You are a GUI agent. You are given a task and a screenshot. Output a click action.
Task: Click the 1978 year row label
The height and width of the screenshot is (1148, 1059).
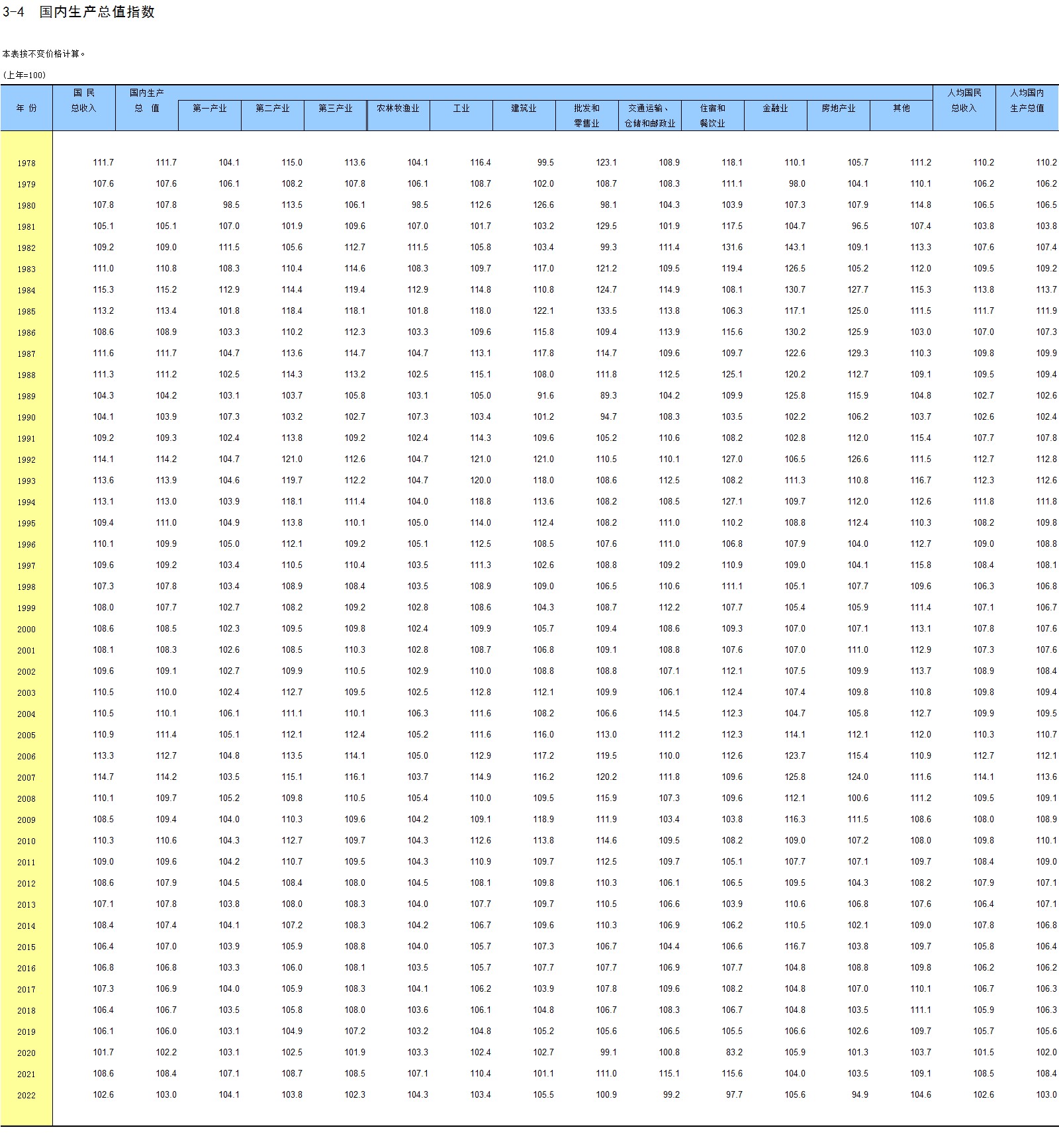(x=26, y=164)
